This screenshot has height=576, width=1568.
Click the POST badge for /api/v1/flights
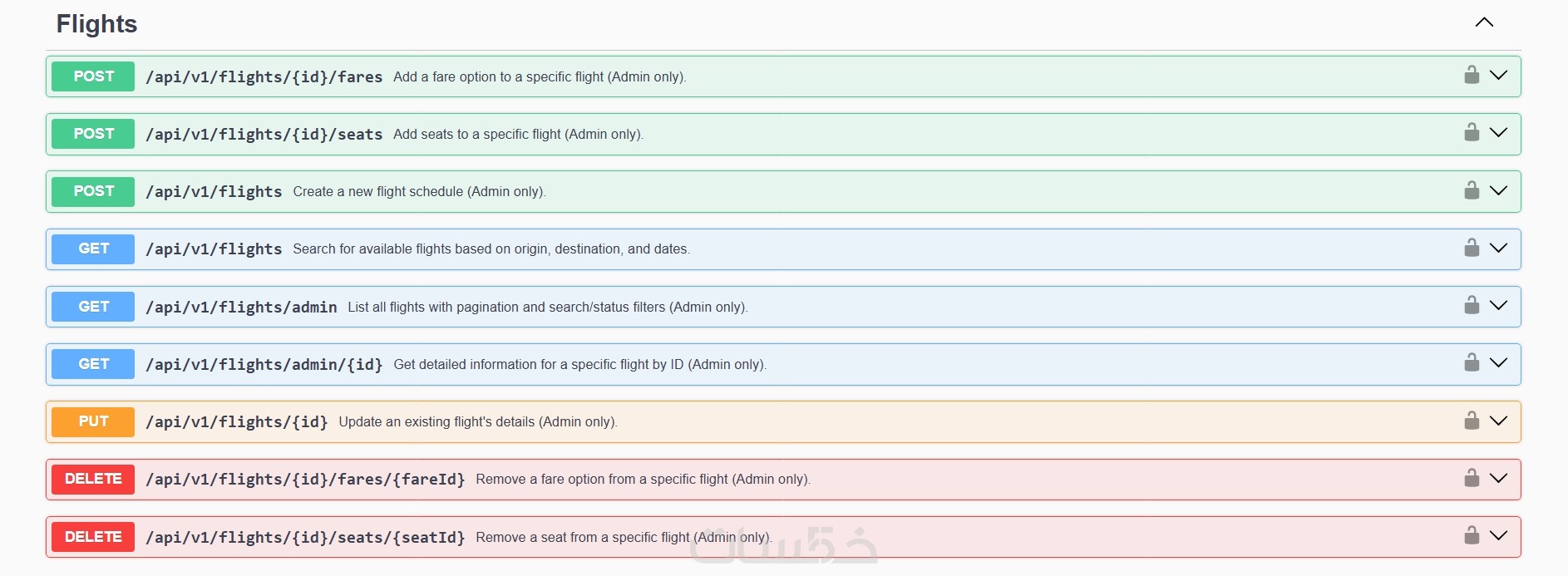[93, 191]
